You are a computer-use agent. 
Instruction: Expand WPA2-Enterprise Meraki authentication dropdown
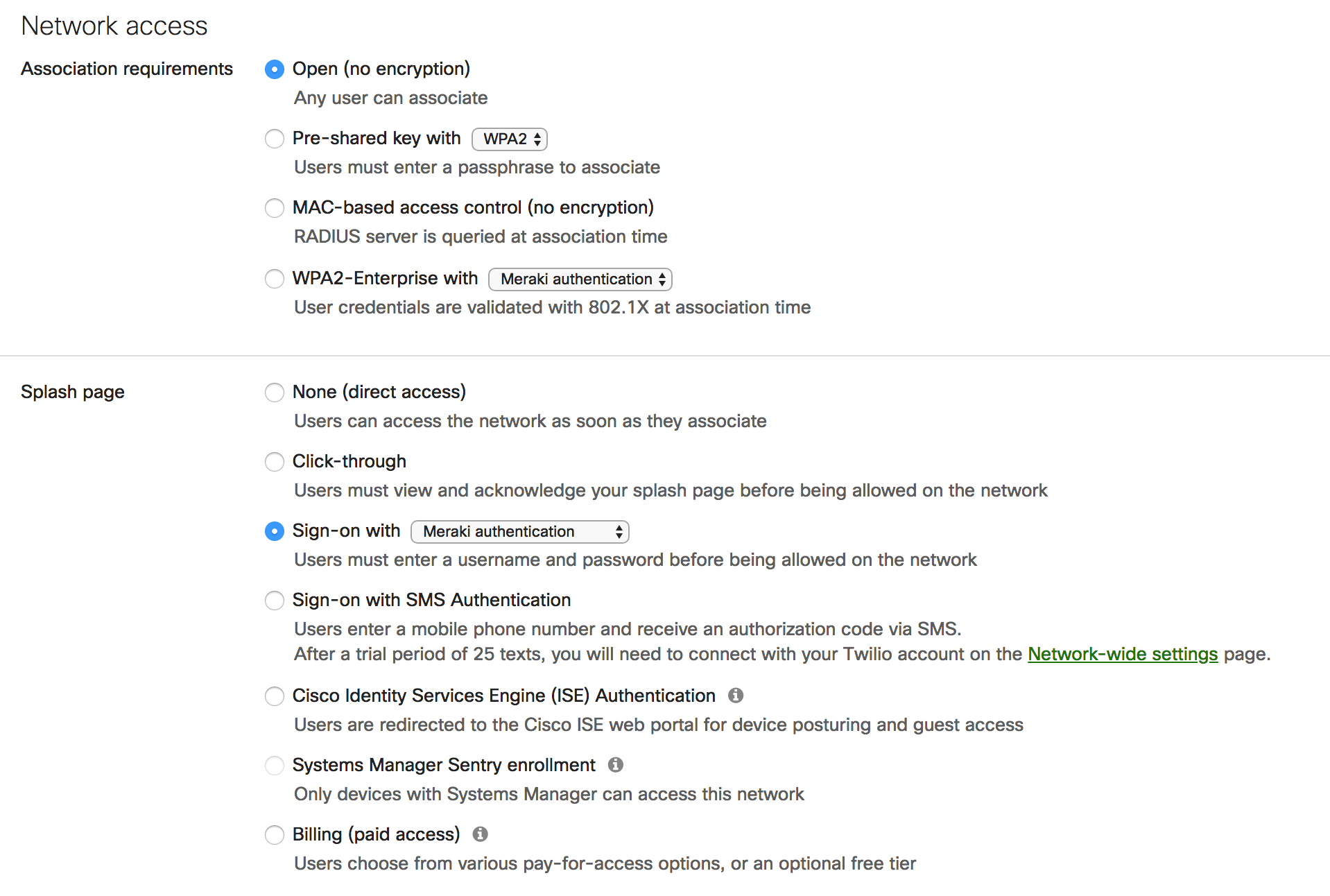coord(580,279)
